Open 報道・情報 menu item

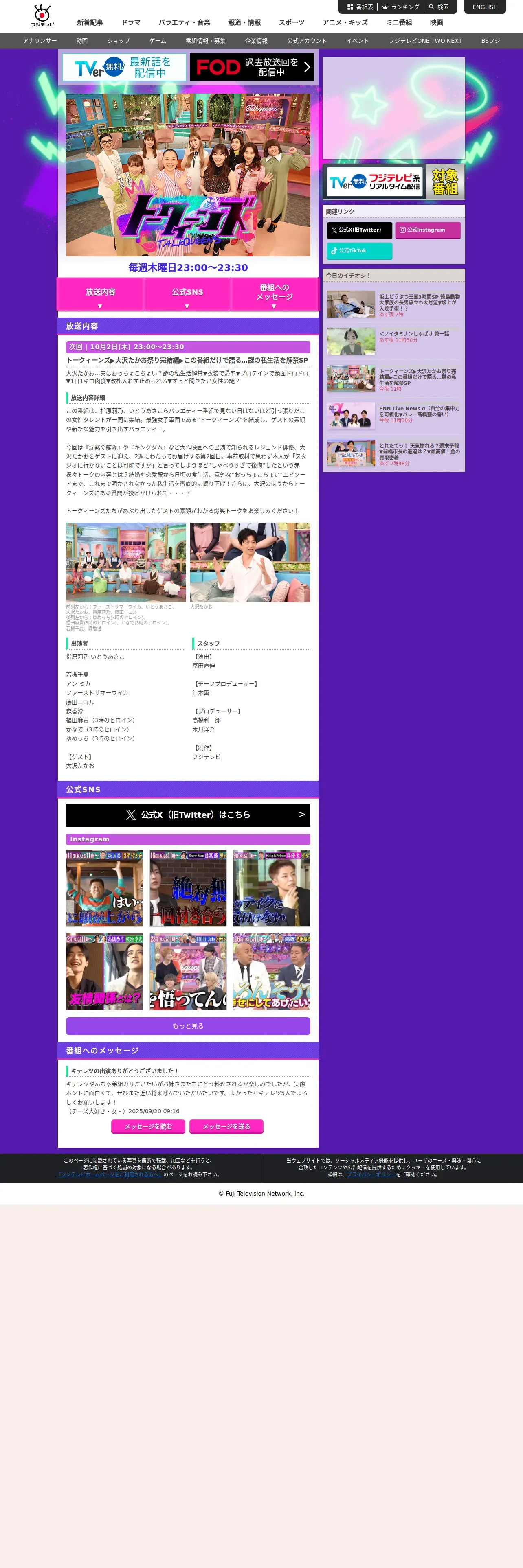(244, 22)
